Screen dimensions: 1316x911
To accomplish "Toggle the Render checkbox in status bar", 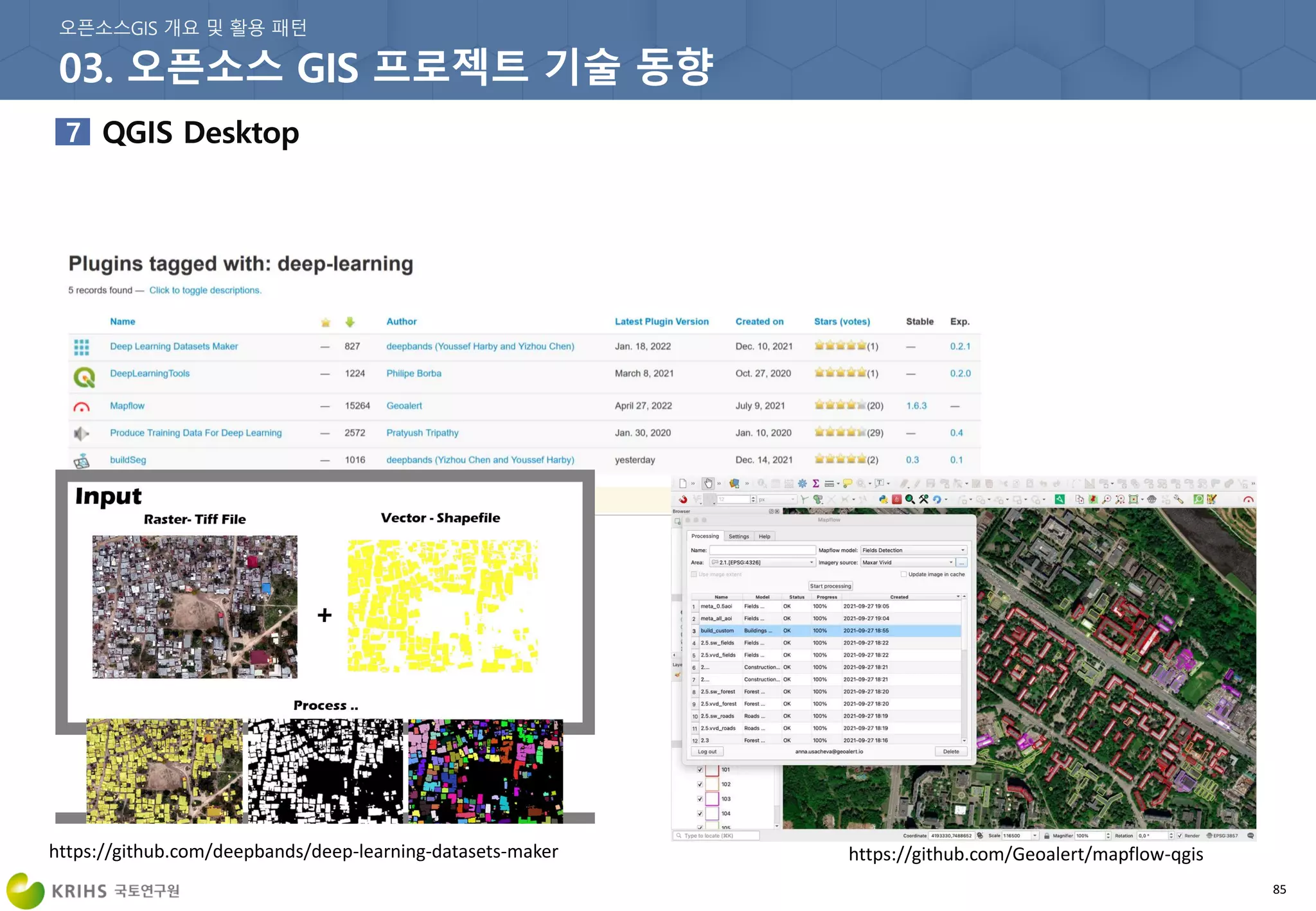I will 1180,836.
